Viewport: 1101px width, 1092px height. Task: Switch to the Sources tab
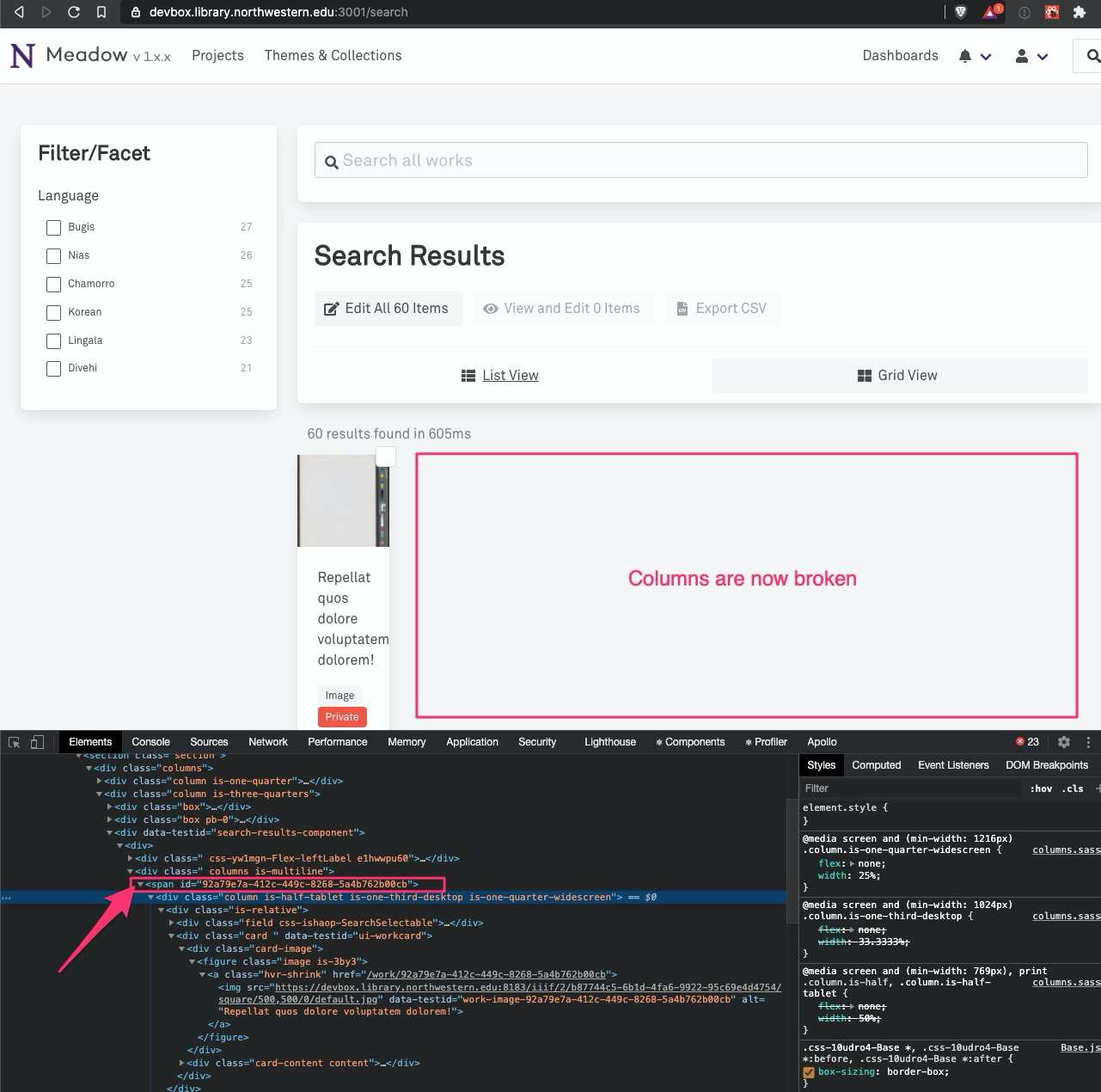[x=209, y=742]
